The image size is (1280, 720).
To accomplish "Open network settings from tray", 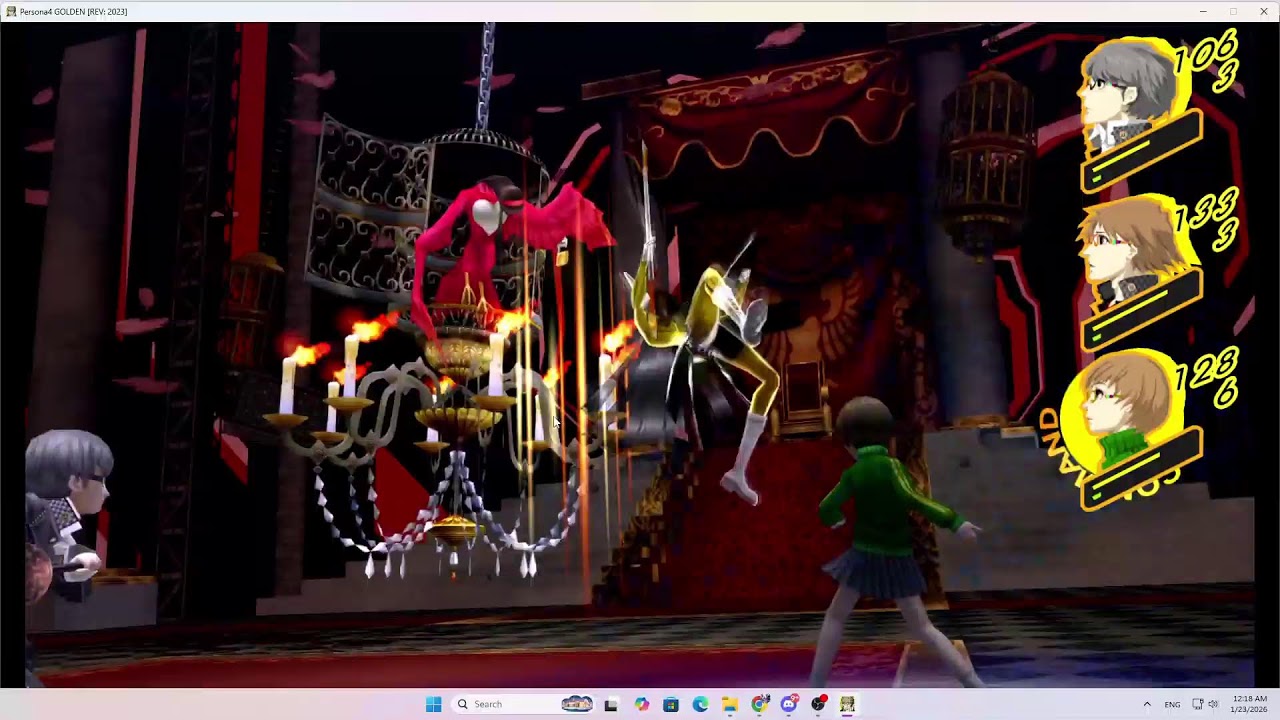I will [x=1197, y=704].
